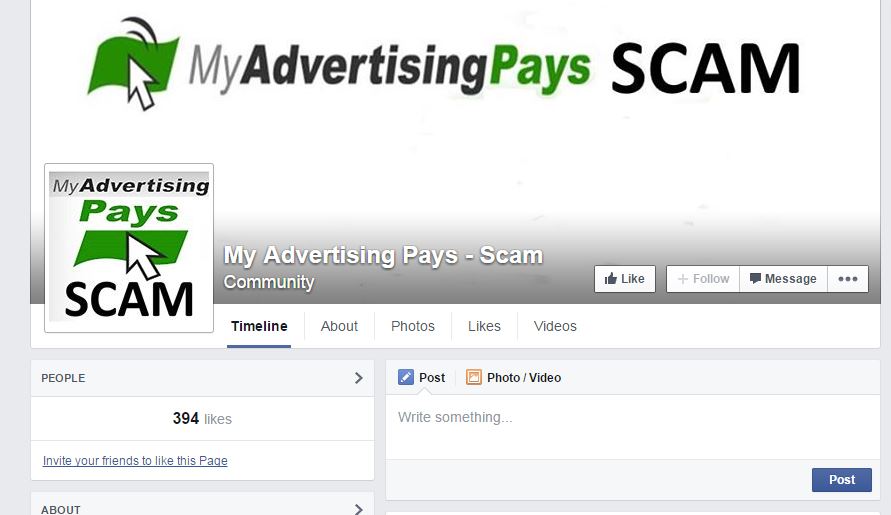
Task: Click the blue Post button
Action: 842,480
